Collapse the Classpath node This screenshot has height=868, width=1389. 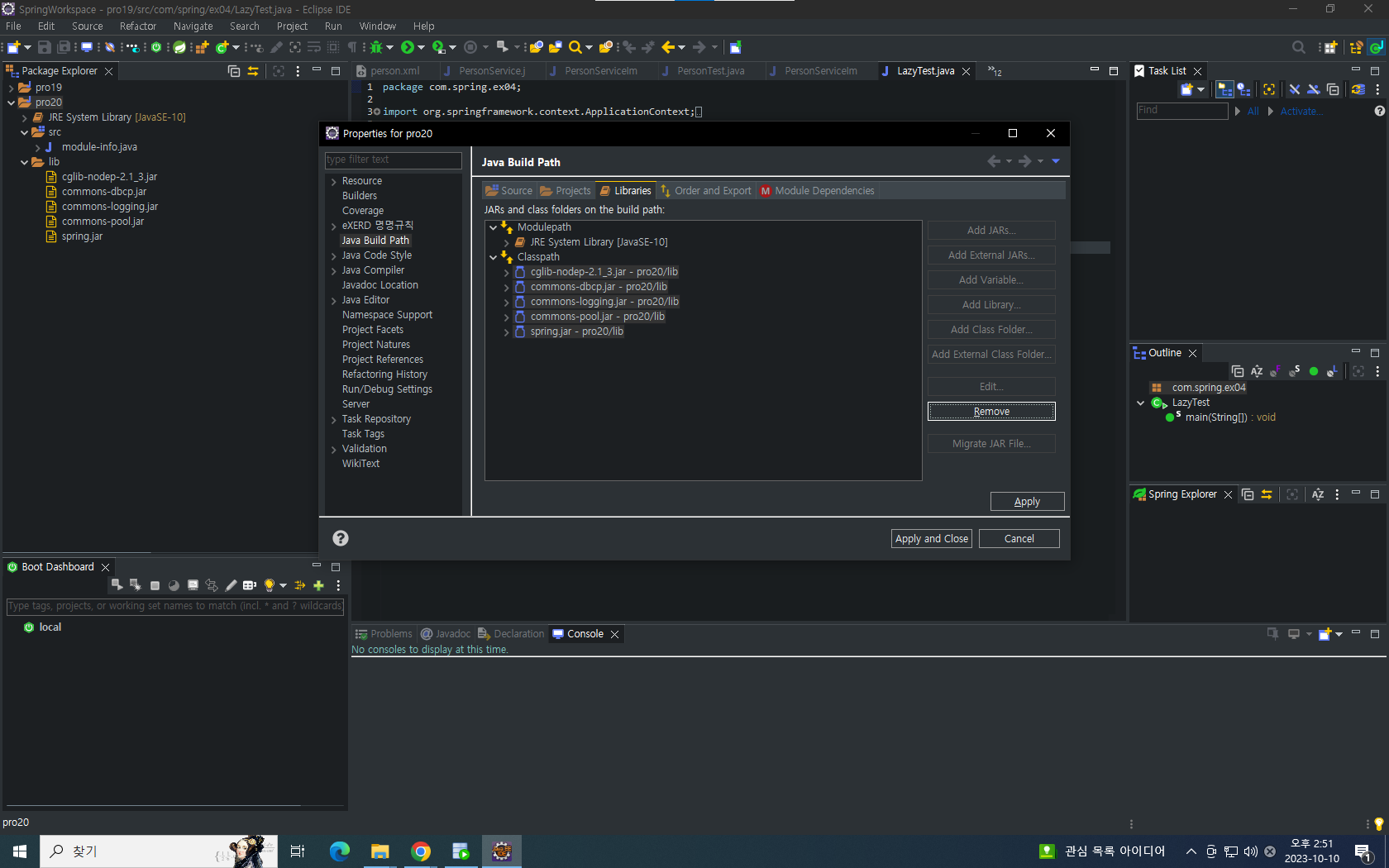tap(494, 257)
